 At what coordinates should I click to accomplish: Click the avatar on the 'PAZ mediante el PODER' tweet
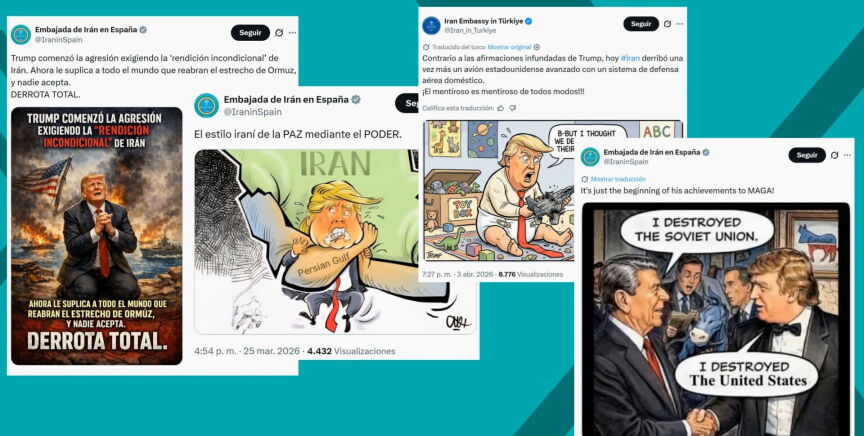point(206,105)
